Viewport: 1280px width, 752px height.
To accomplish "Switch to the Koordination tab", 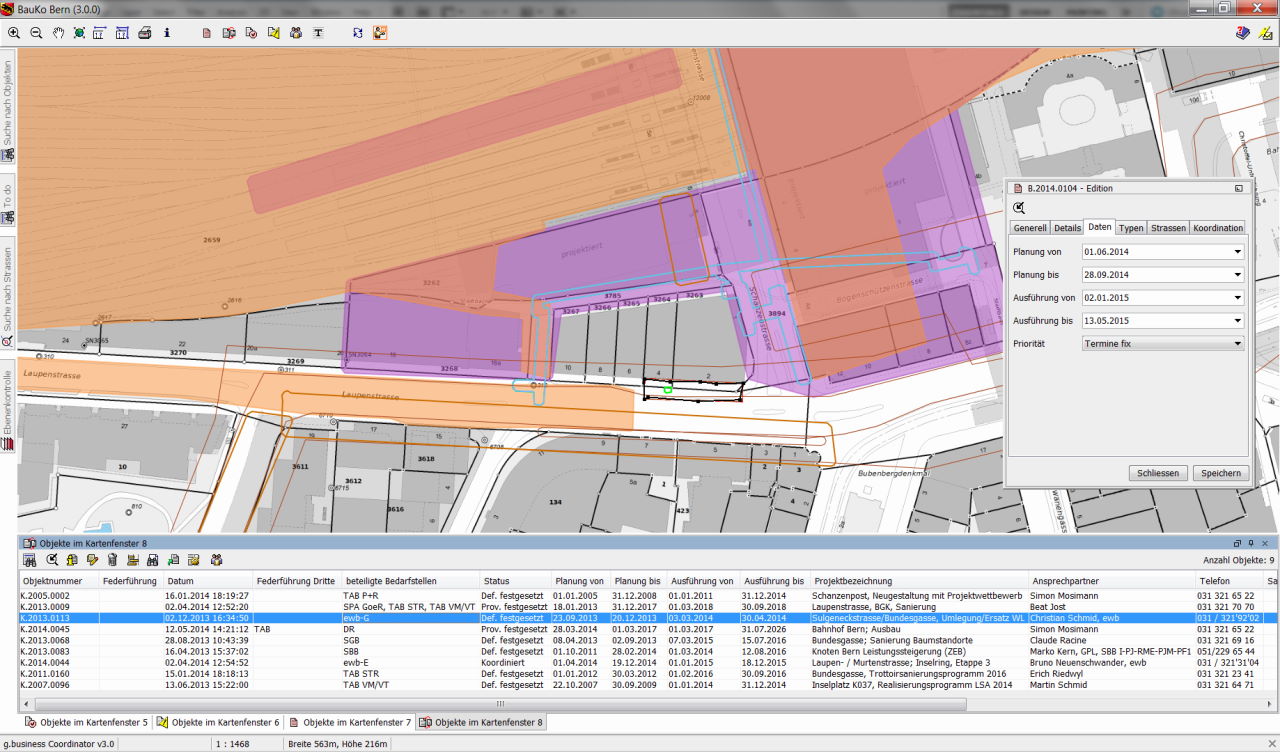I will [x=1218, y=228].
